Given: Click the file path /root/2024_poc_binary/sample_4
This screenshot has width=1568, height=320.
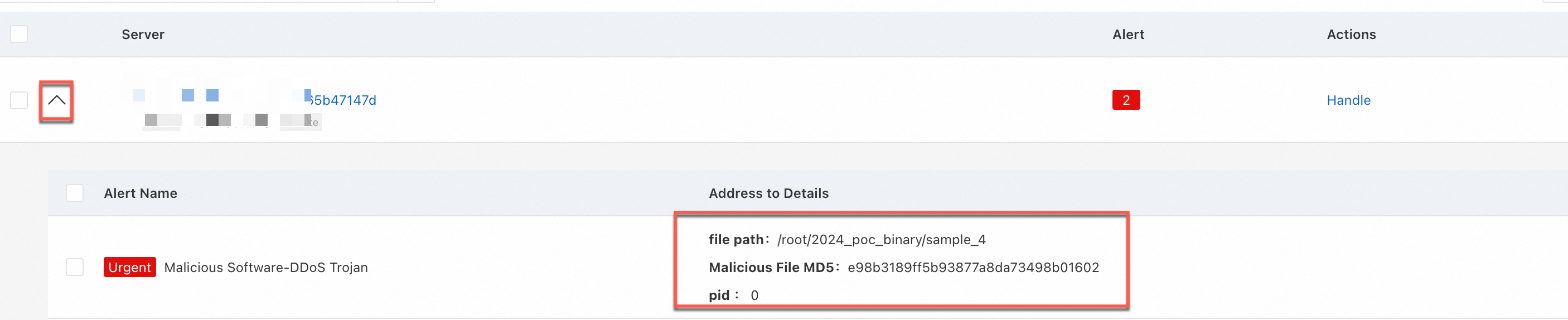Looking at the screenshot, I should [x=882, y=240].
